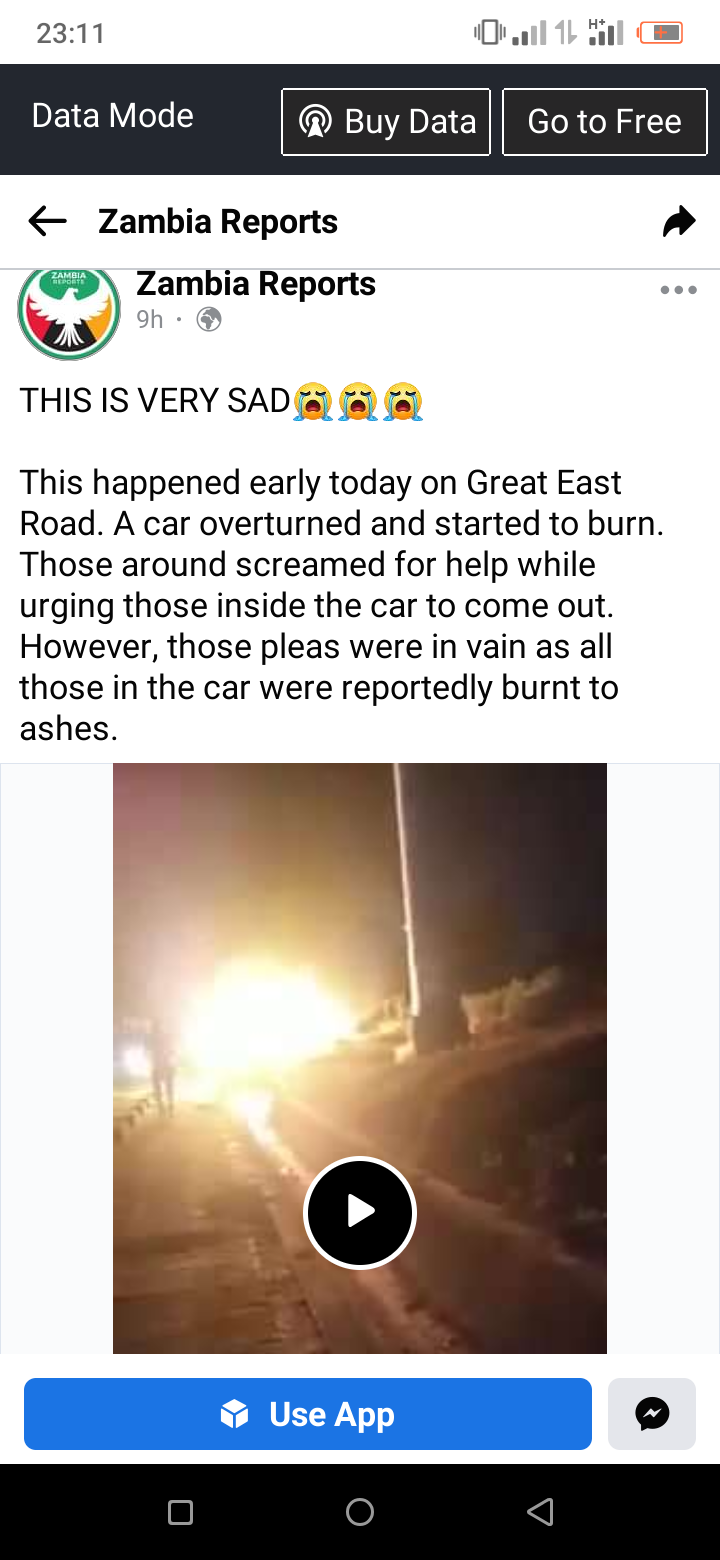Tap Android recent apps square button
The image size is (720, 1560).
coord(180,1512)
